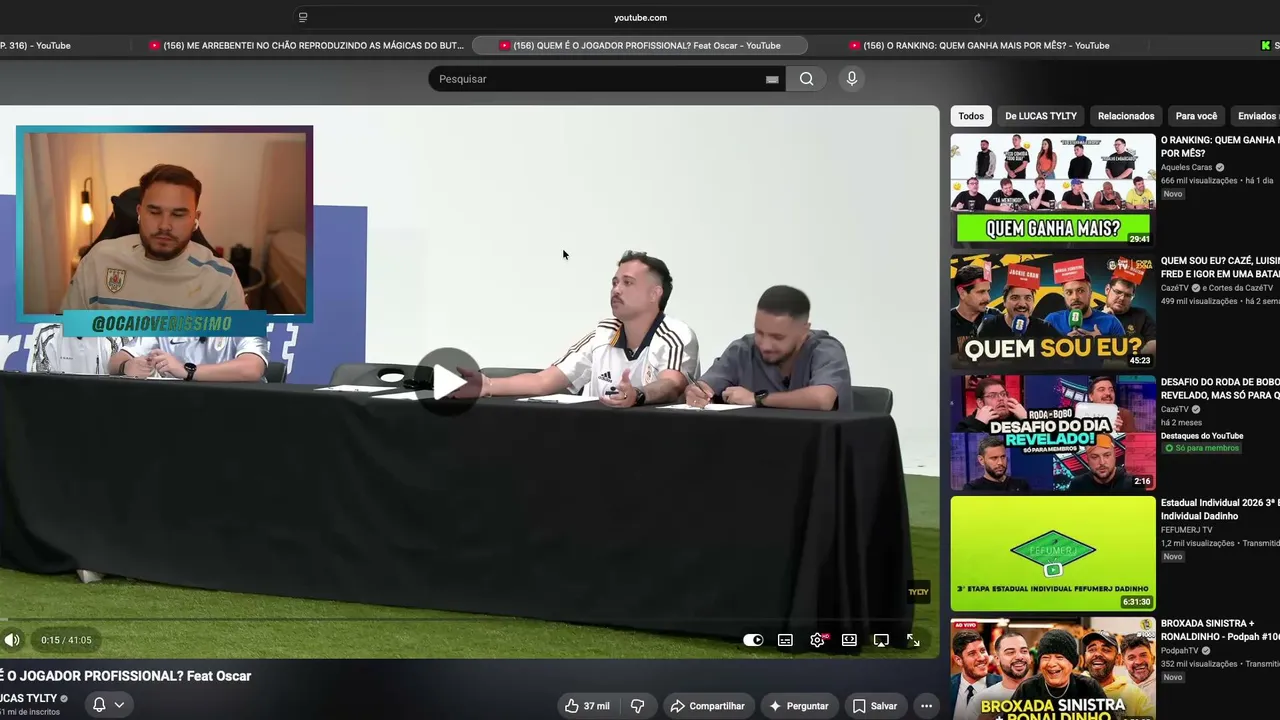The width and height of the screenshot is (1280, 720).
Task: Open the Estadual Individual 2026 video title
Action: tap(1220, 509)
